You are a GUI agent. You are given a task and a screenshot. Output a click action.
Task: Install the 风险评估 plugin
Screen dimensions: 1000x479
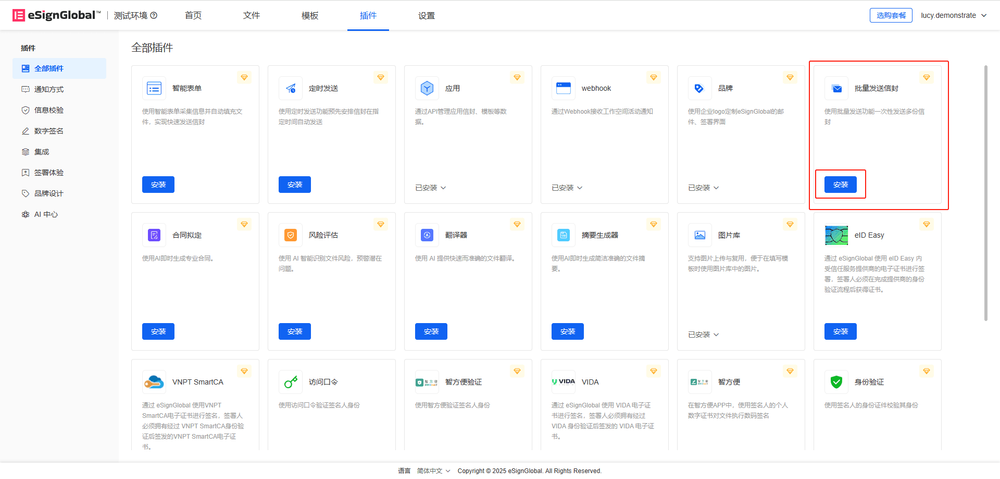(x=295, y=331)
